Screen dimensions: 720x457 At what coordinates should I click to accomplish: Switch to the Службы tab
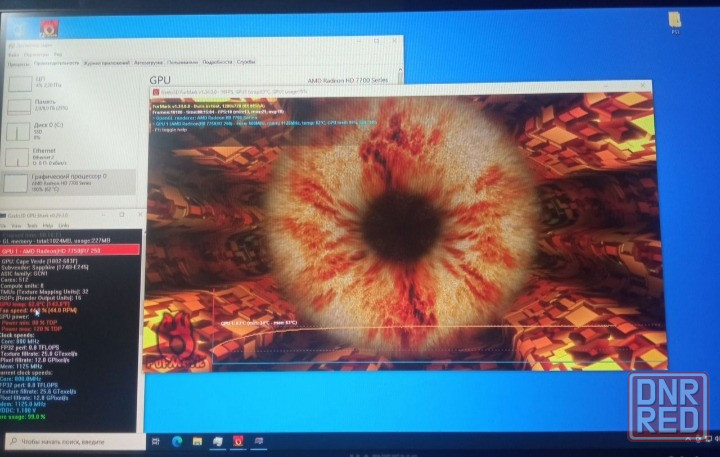coord(246,62)
